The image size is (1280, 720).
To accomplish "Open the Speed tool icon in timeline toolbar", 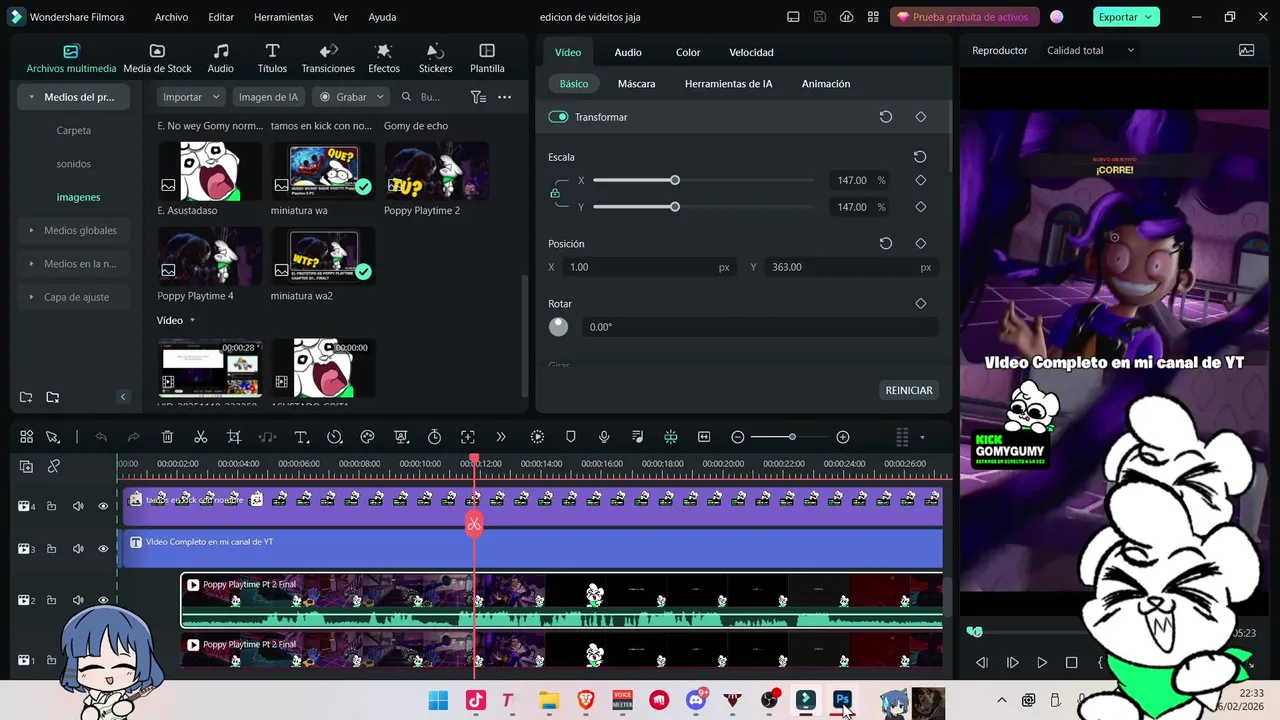I will [335, 437].
